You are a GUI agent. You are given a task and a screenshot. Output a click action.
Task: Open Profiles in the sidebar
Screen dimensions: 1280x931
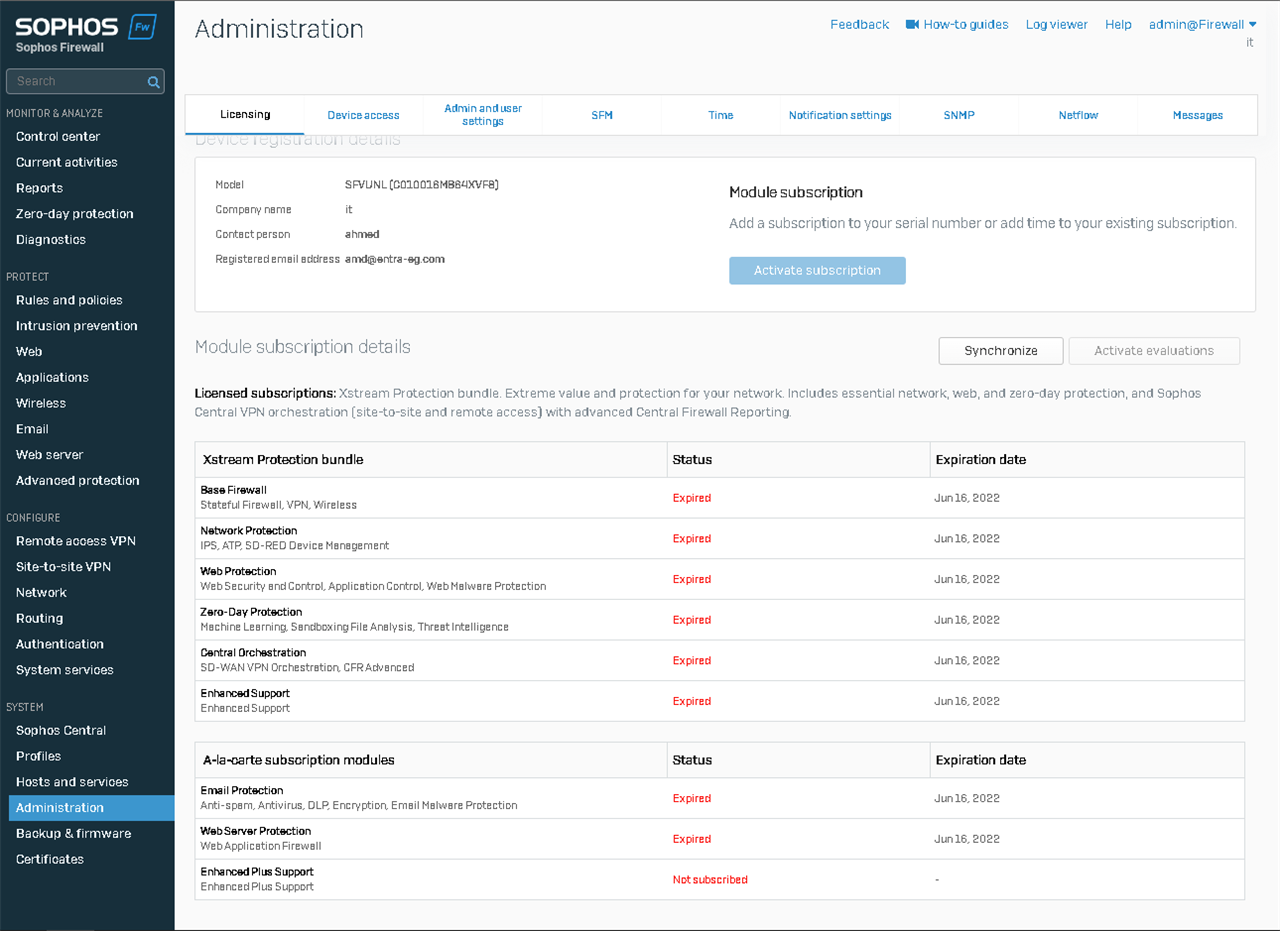(x=38, y=757)
